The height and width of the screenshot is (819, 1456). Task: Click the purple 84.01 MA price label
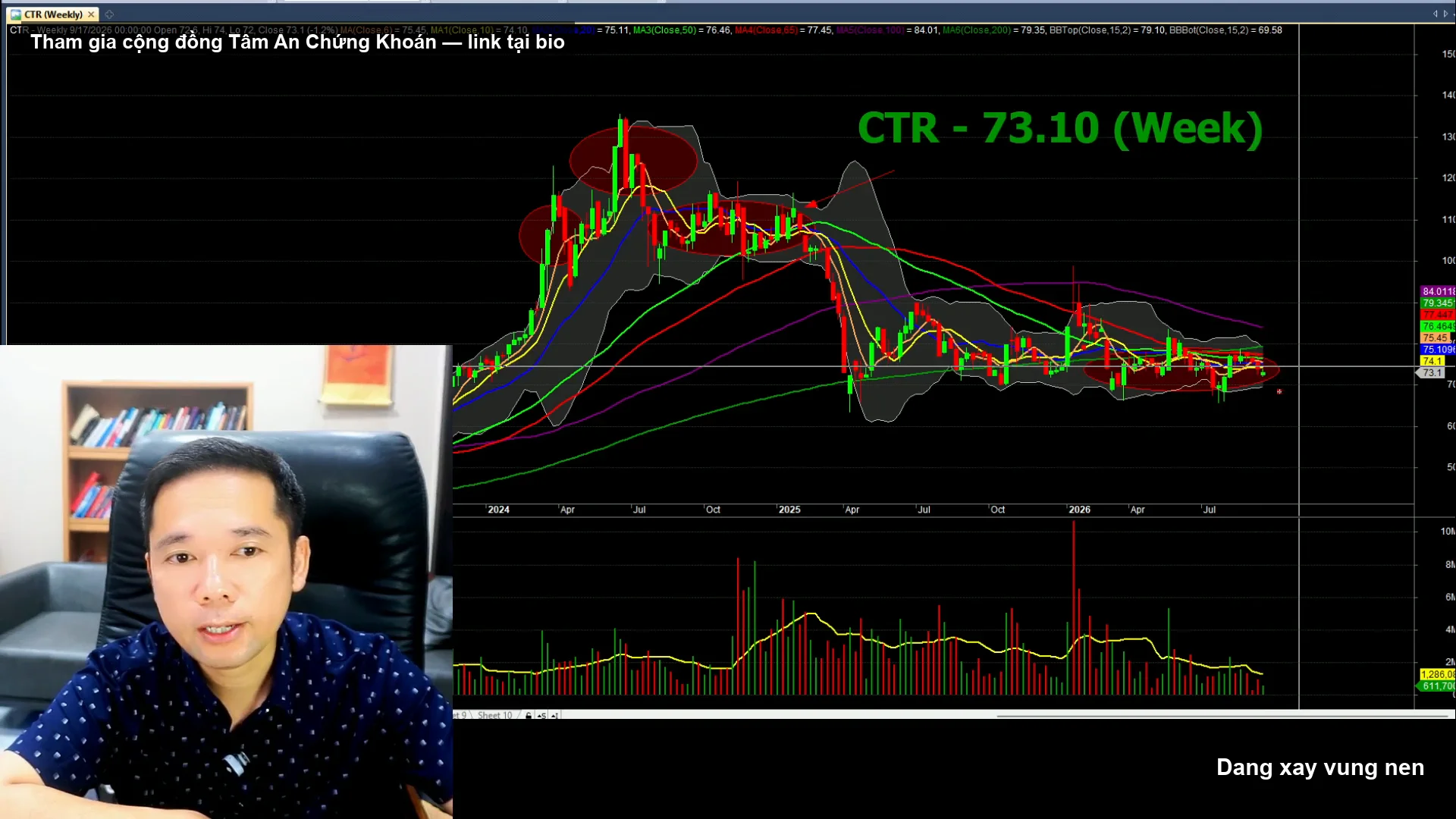coord(1438,291)
